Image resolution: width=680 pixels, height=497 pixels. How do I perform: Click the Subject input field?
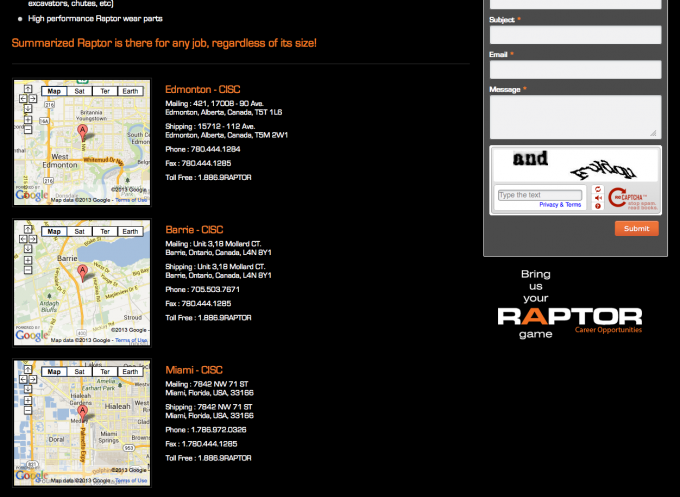(575, 35)
